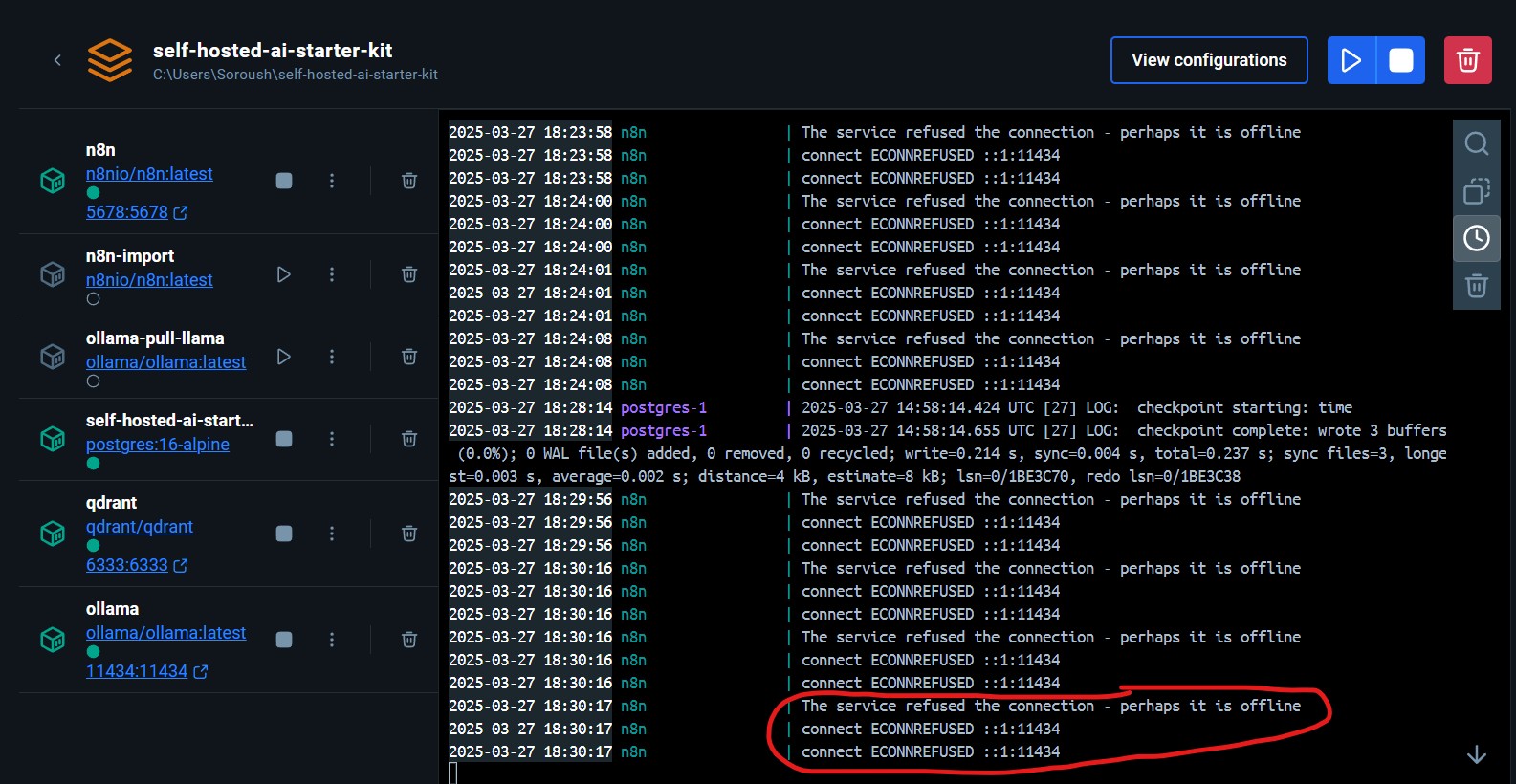Image resolution: width=1516 pixels, height=784 pixels.
Task: Open port 6333:6333 in browser
Action: point(137,565)
